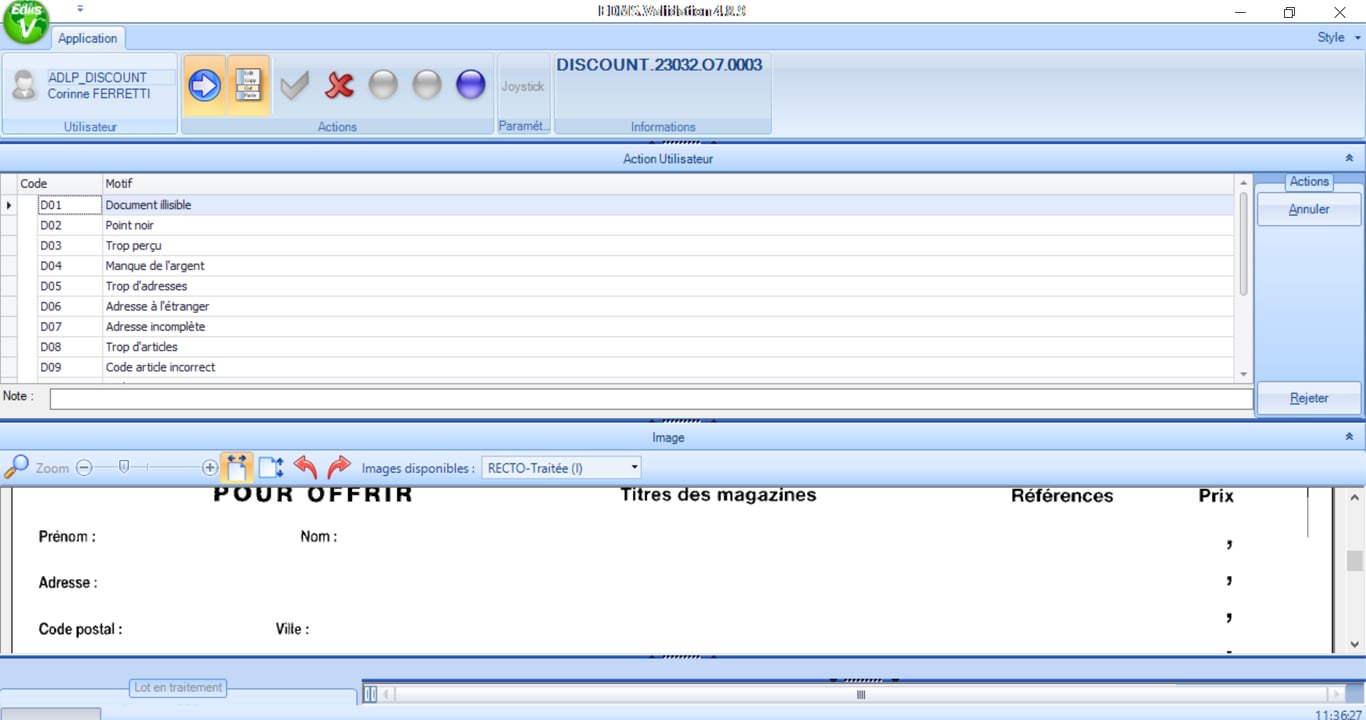Click the grey checkmark validate icon
Image resolution: width=1366 pixels, height=720 pixels.
[294, 86]
